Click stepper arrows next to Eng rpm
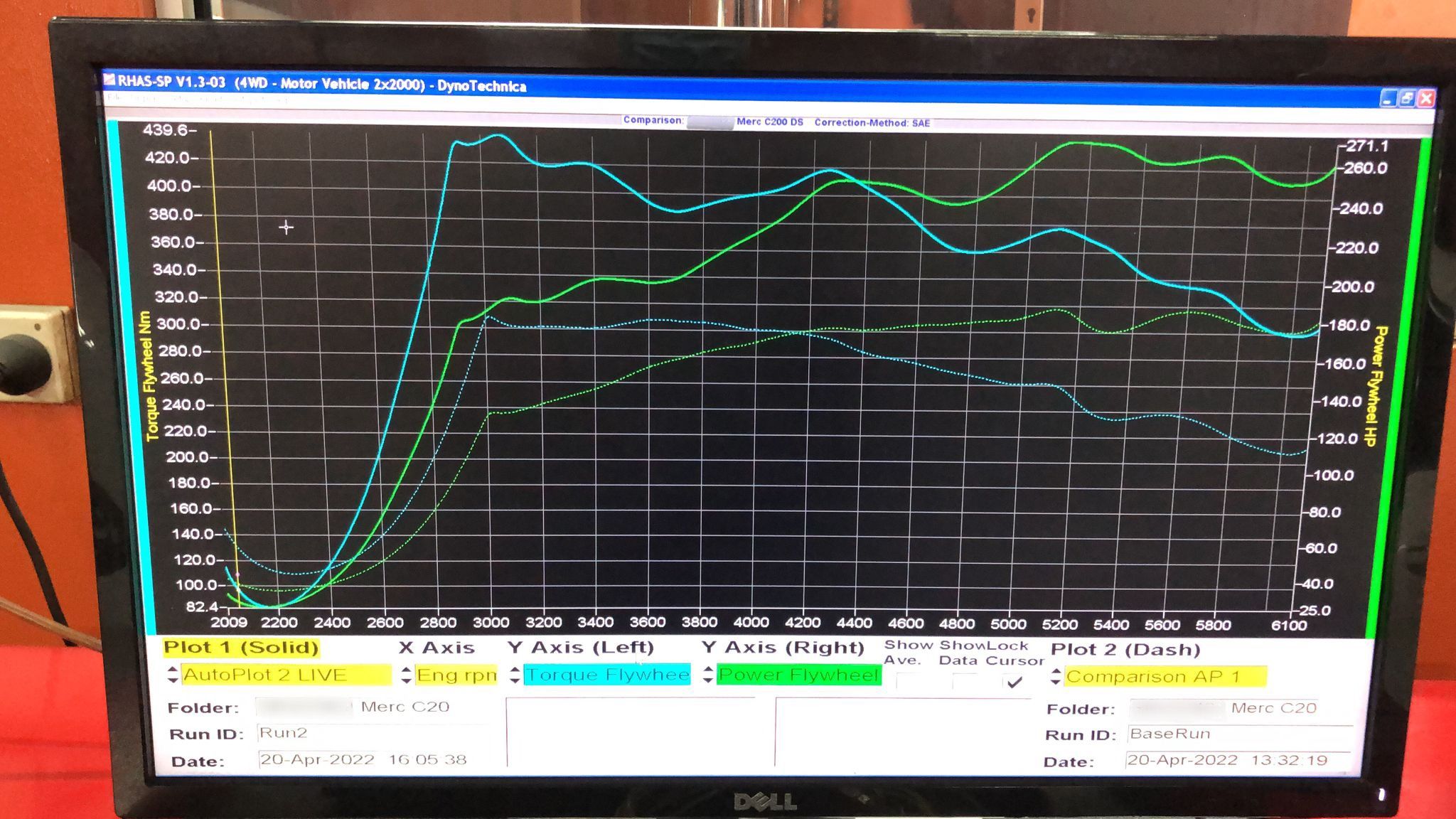 406,675
